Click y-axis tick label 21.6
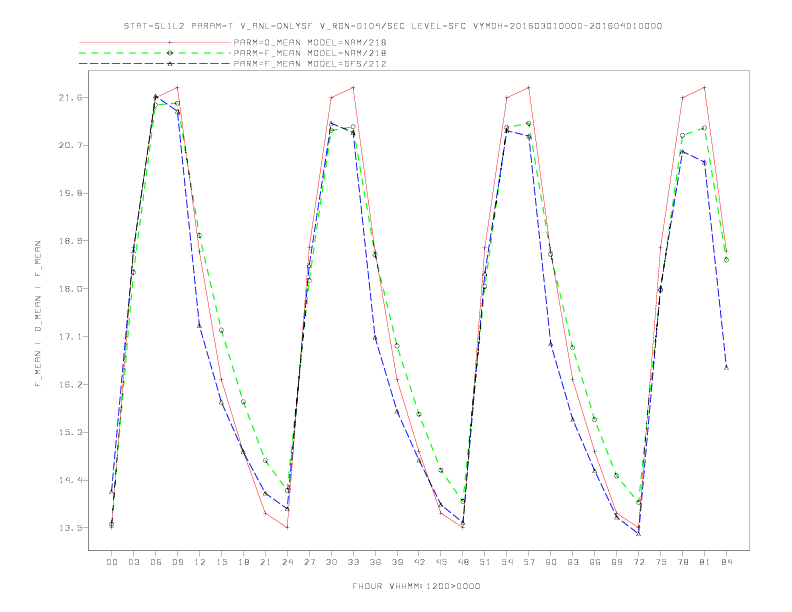The height and width of the screenshot is (612, 792). pyautogui.click(x=68, y=97)
